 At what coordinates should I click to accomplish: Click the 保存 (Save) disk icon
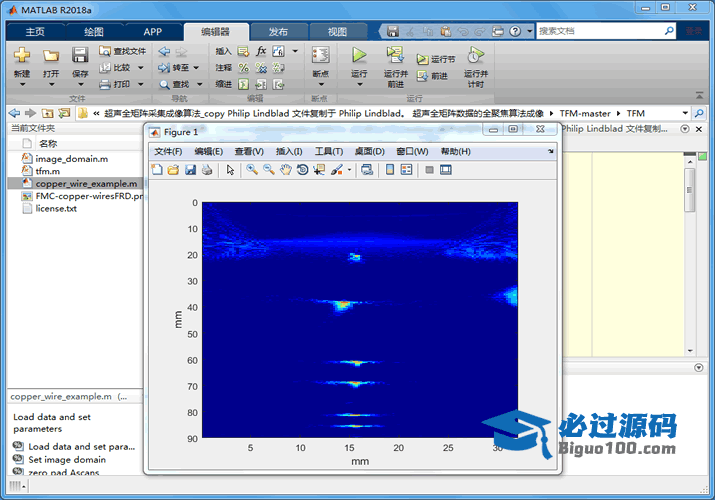pyautogui.click(x=80, y=55)
